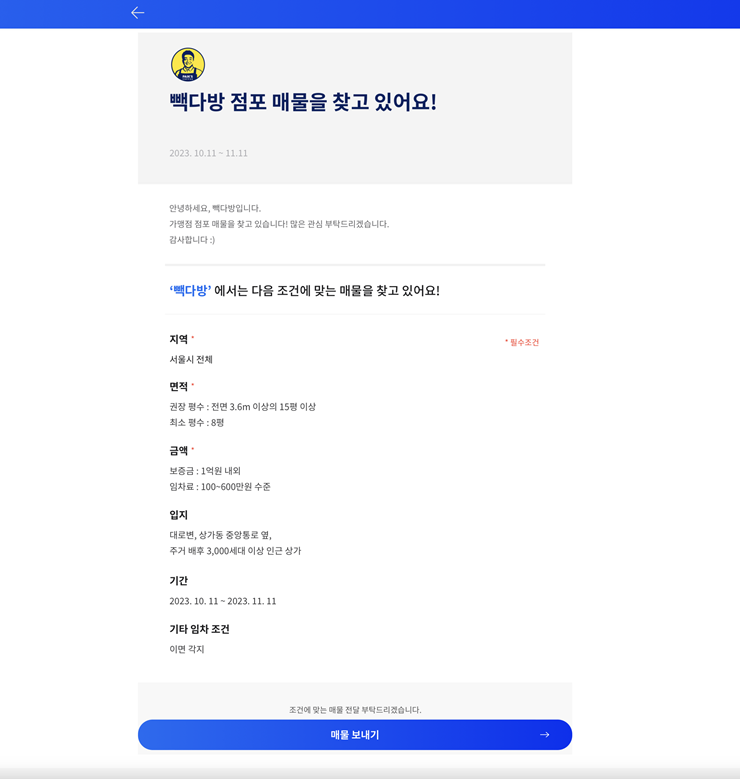Click the Paik's Coffee brand logo avatar

click(x=188, y=65)
